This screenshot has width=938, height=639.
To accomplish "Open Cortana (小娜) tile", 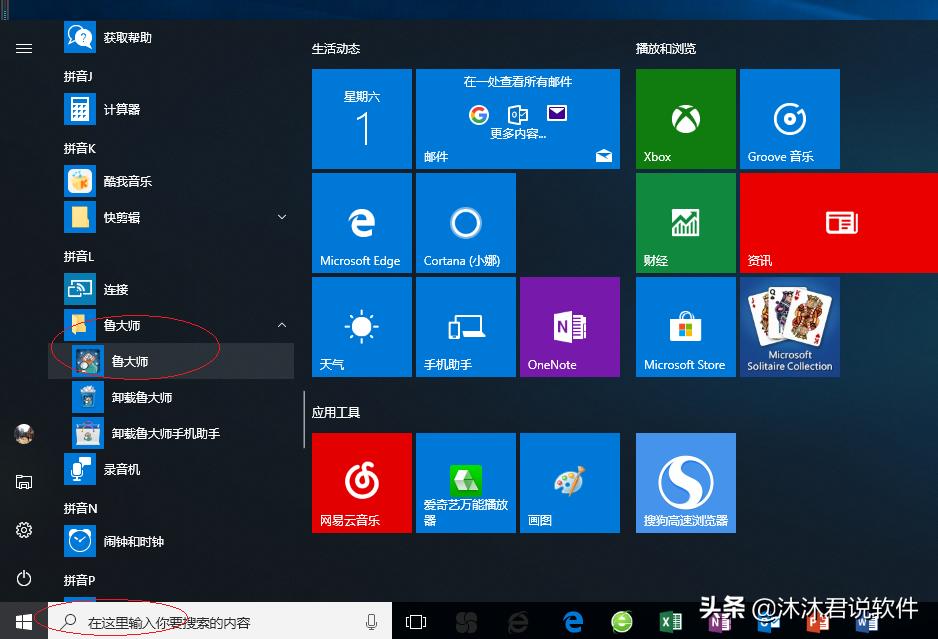I will (465, 223).
